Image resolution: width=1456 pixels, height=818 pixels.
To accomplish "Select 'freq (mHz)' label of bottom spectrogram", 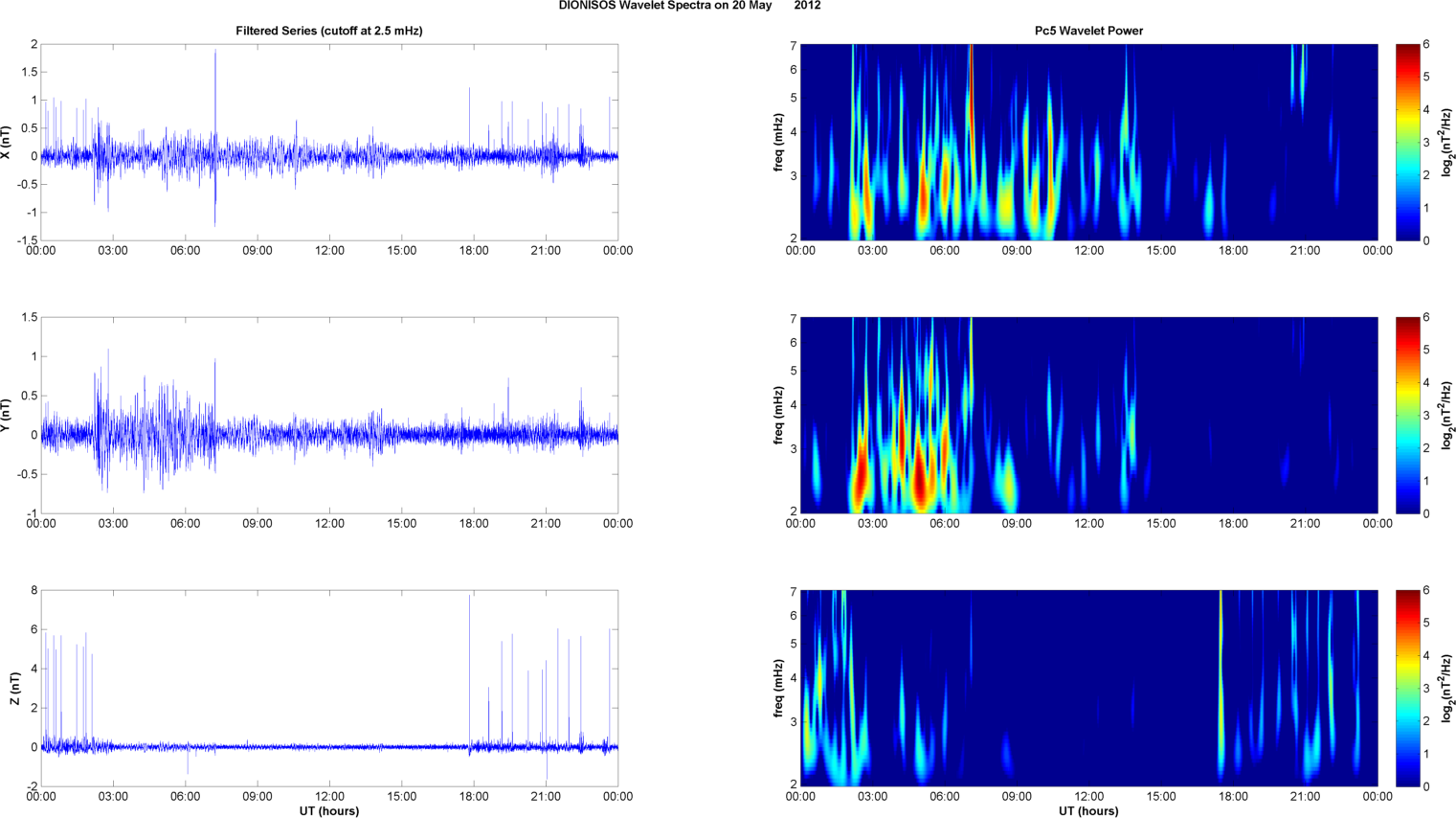I will (x=779, y=689).
